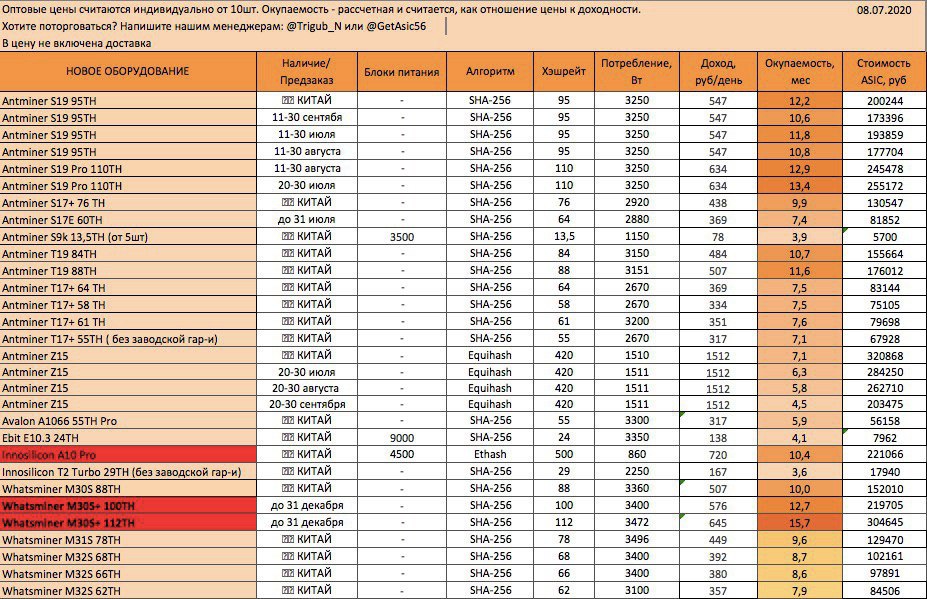Viewport: 927px width, 599px height.
Task: Click the 'Whatsminer M32S 66TH' cell
Action: (128, 574)
